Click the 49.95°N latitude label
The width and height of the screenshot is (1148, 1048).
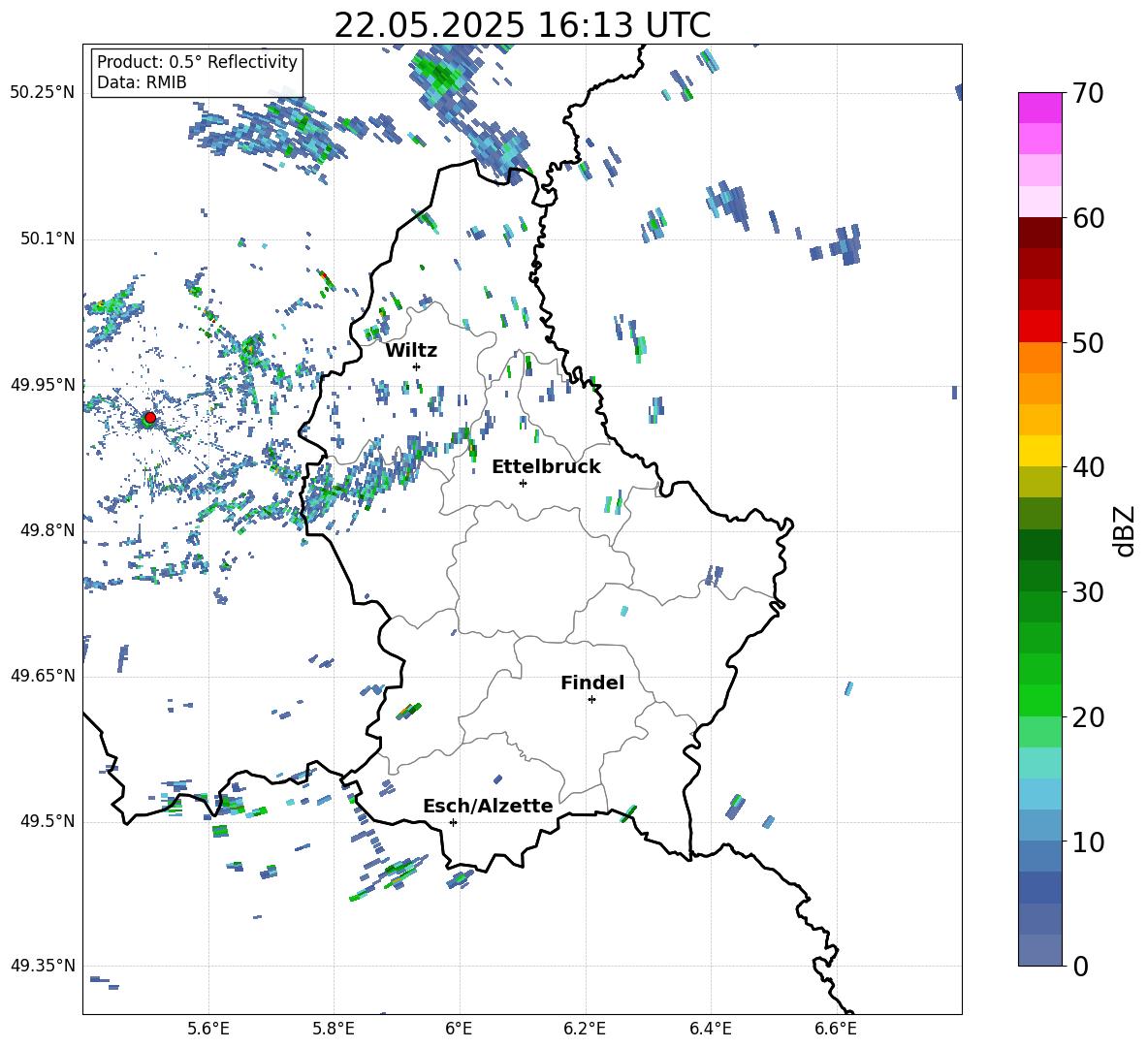pyautogui.click(x=43, y=384)
